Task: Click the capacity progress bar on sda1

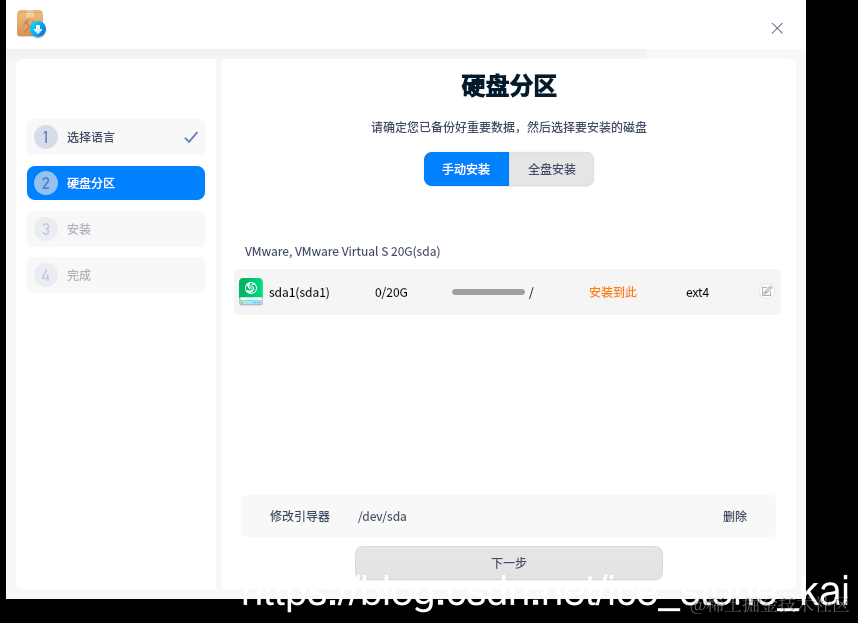Action: [488, 291]
